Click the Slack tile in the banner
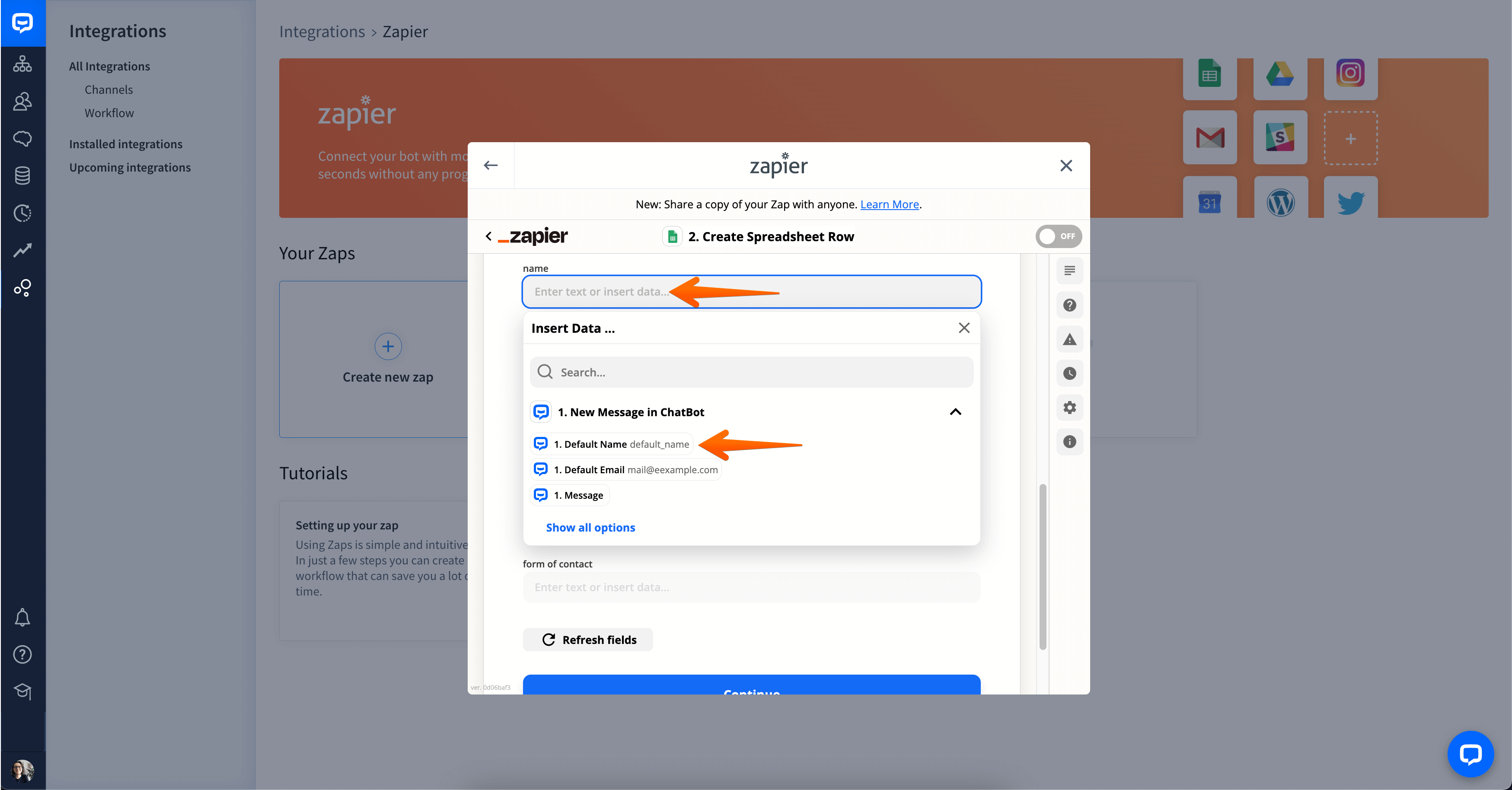 (x=1280, y=137)
